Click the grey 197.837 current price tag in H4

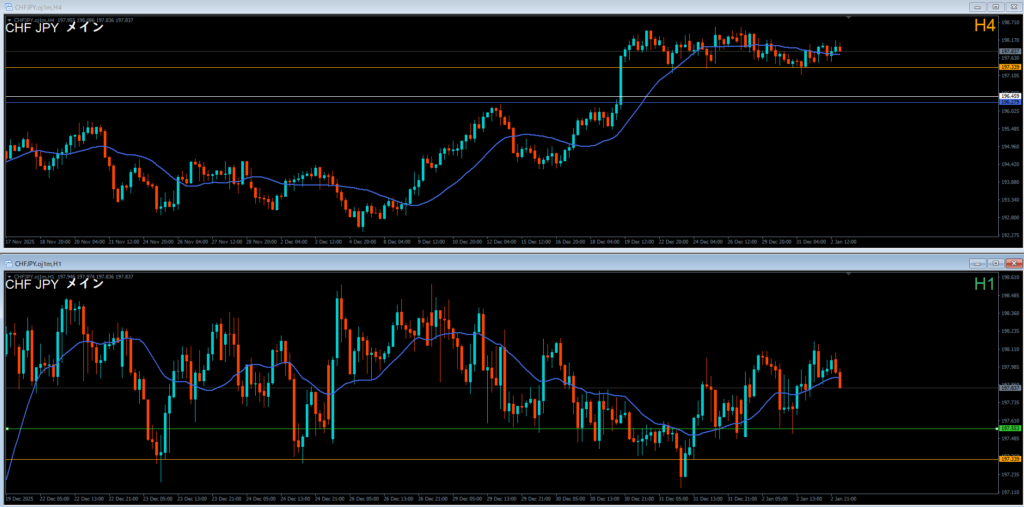[x=1010, y=51]
